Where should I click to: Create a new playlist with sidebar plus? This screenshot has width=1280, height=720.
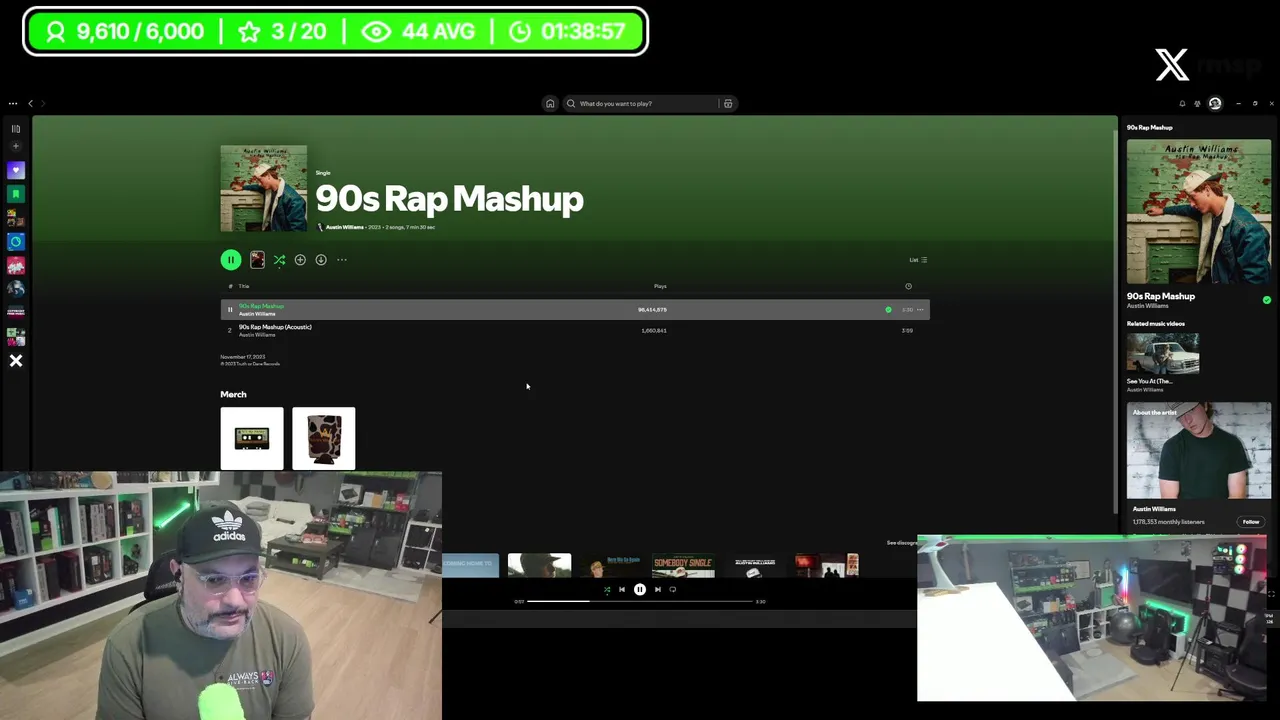[16, 146]
